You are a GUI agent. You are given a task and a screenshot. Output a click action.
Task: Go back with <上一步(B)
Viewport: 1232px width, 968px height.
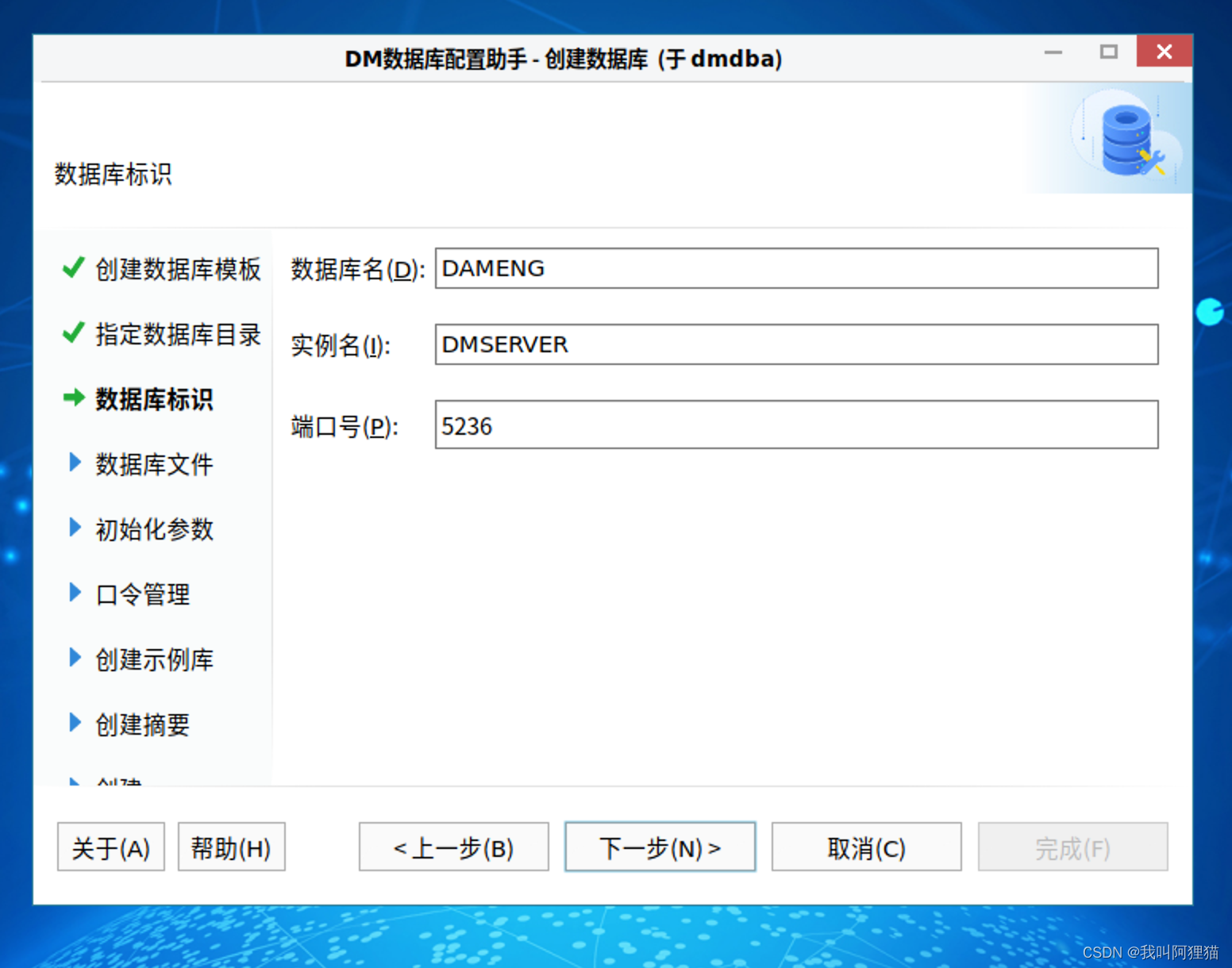[x=453, y=847]
